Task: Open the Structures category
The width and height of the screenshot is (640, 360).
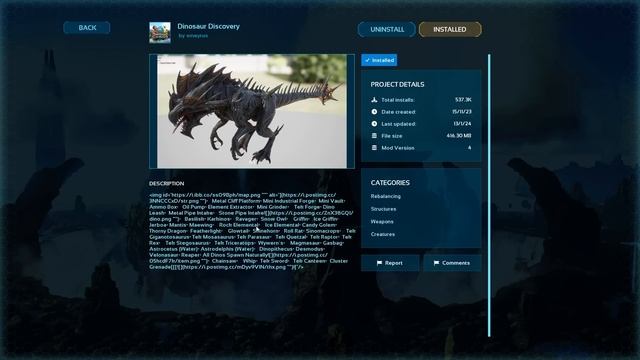Action: point(383,209)
